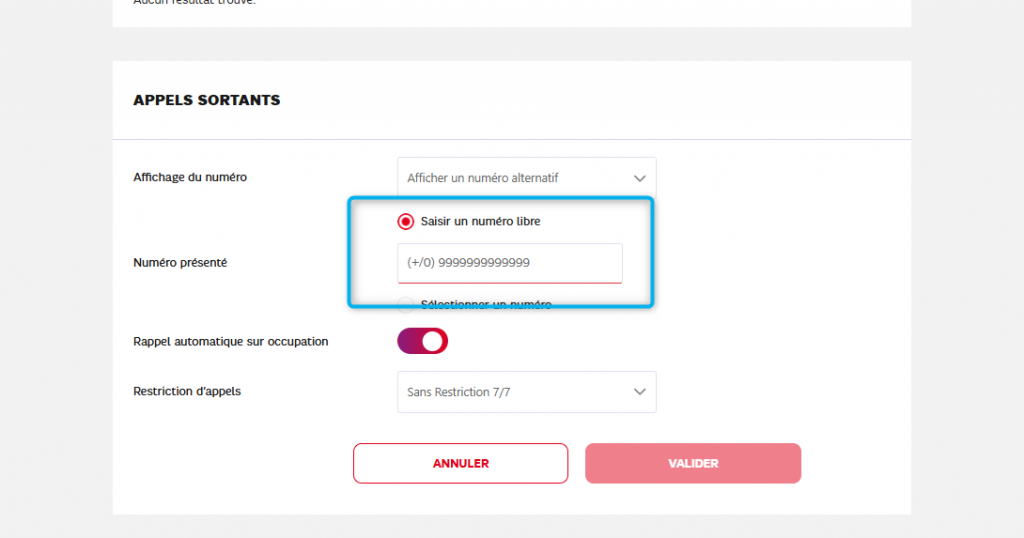1024x538 pixels.
Task: Click the 'Affichage du numéro' field label
Action: click(190, 177)
